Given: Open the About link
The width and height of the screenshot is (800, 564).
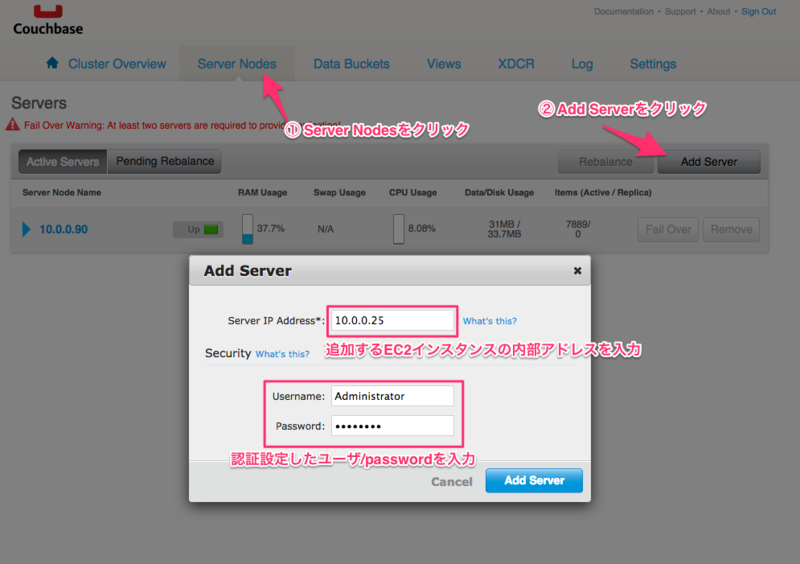Looking at the screenshot, I should (x=718, y=11).
